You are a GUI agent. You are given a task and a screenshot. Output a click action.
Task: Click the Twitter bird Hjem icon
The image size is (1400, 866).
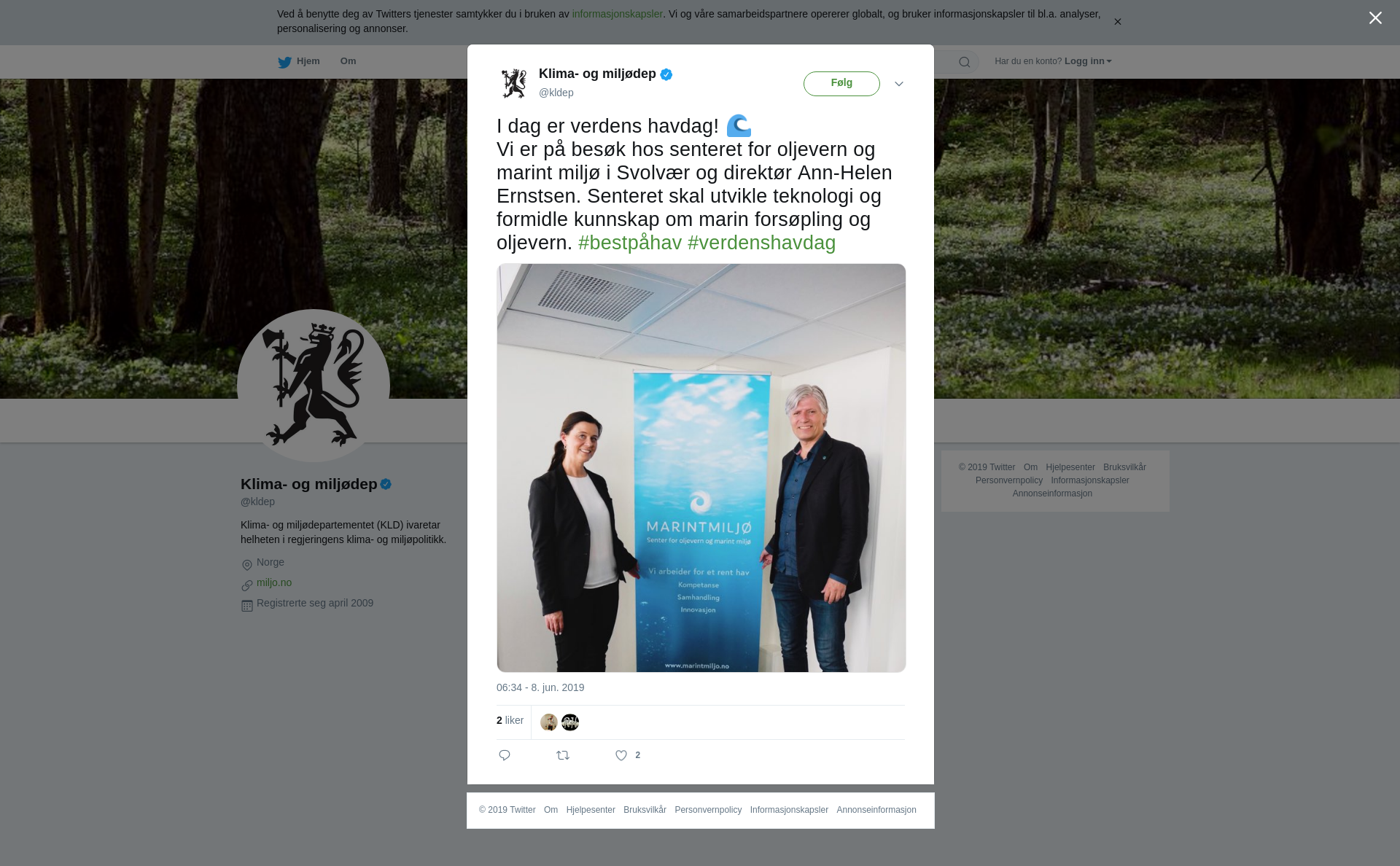[284, 62]
